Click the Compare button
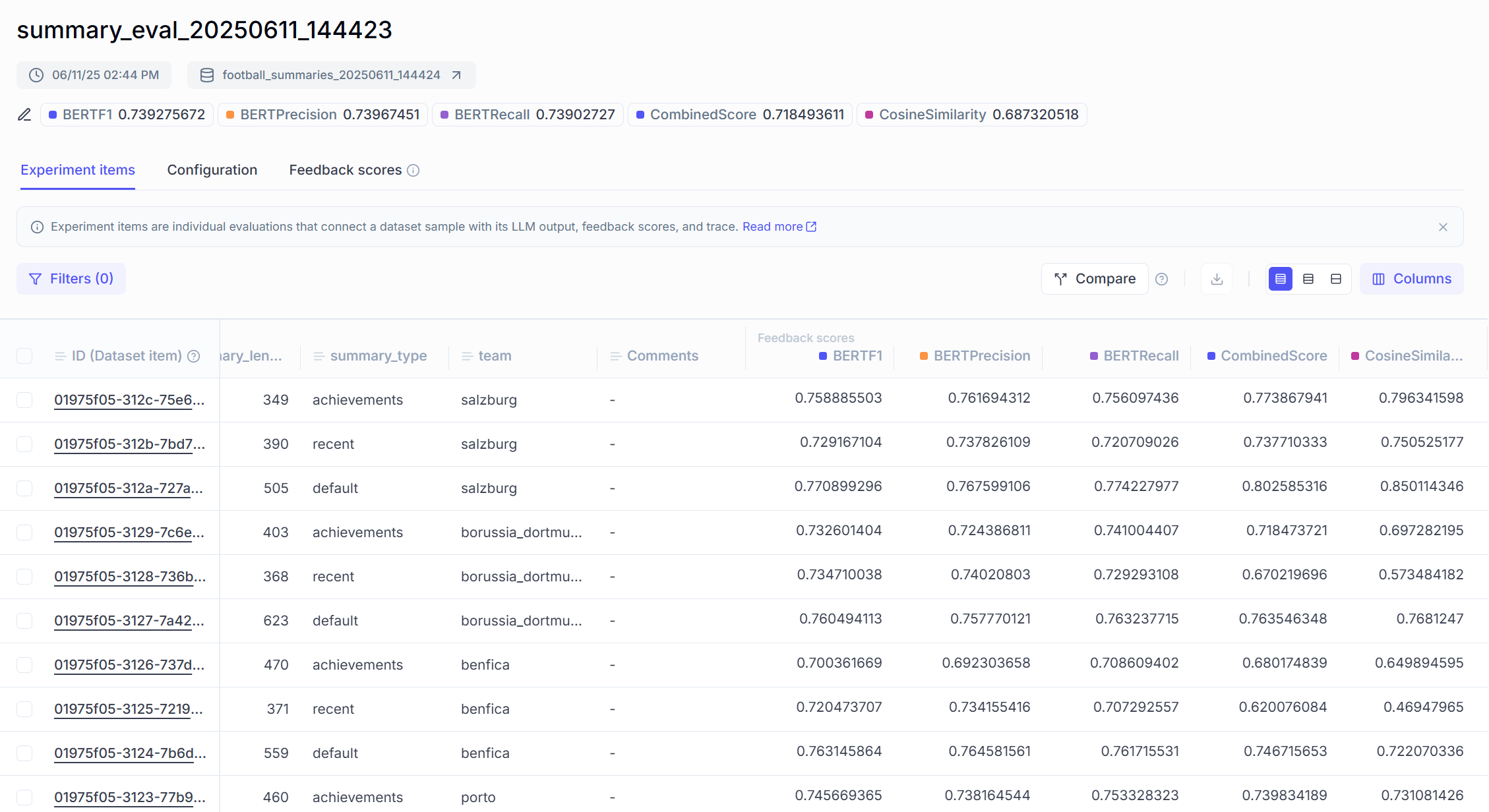1489x812 pixels. [x=1095, y=279]
